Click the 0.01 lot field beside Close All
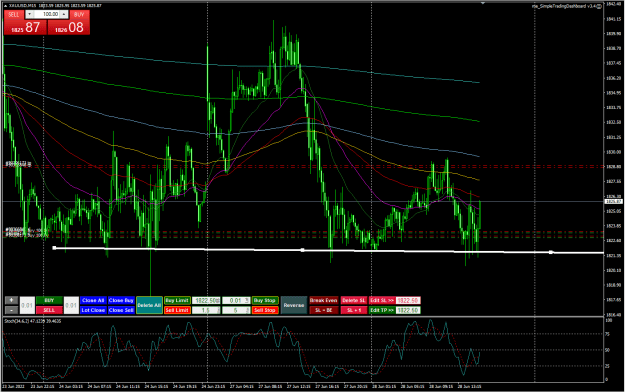This screenshot has height=392, width=625. tap(71, 305)
